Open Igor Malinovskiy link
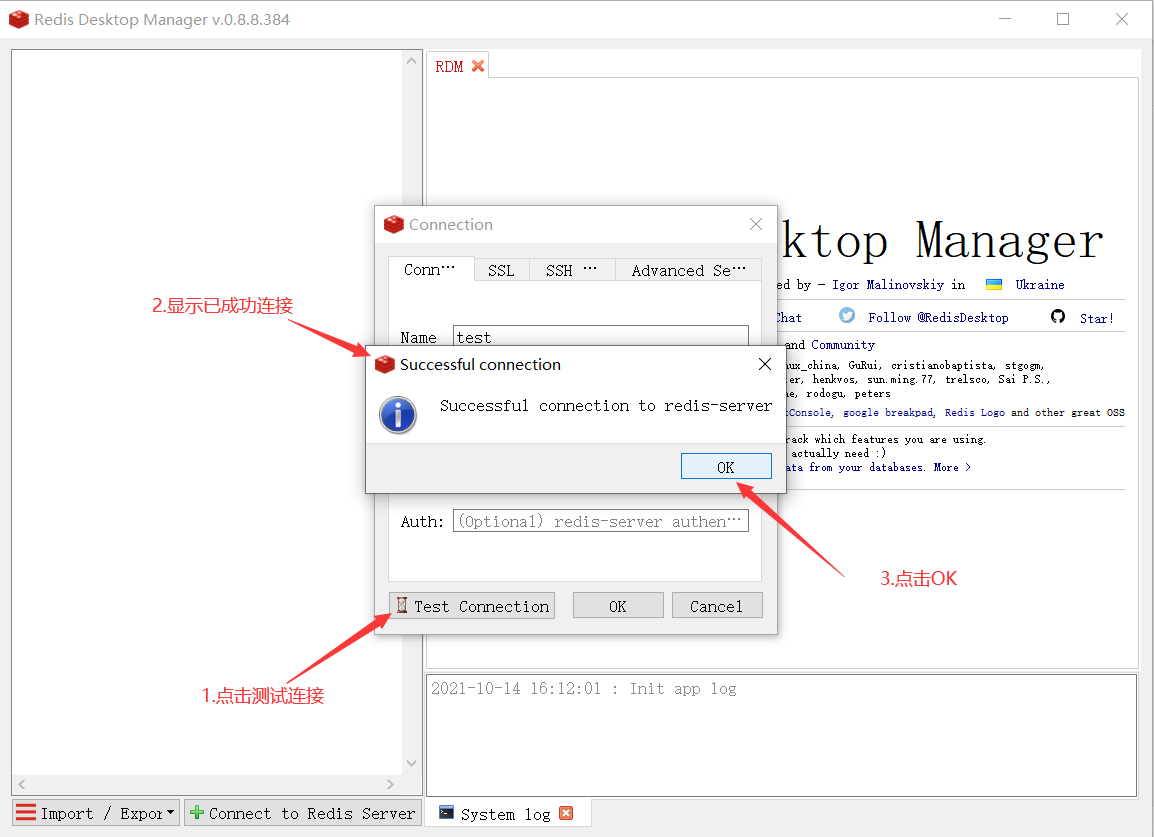 (x=888, y=285)
